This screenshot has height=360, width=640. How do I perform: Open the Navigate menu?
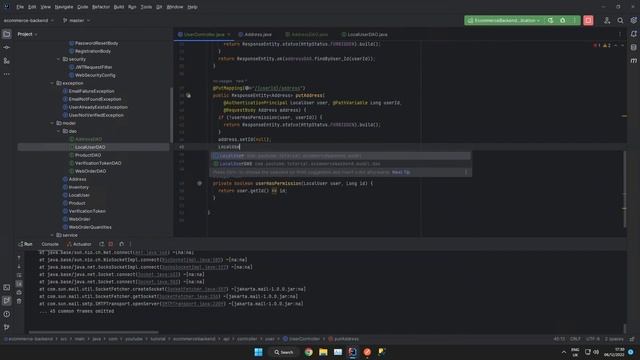64,7
